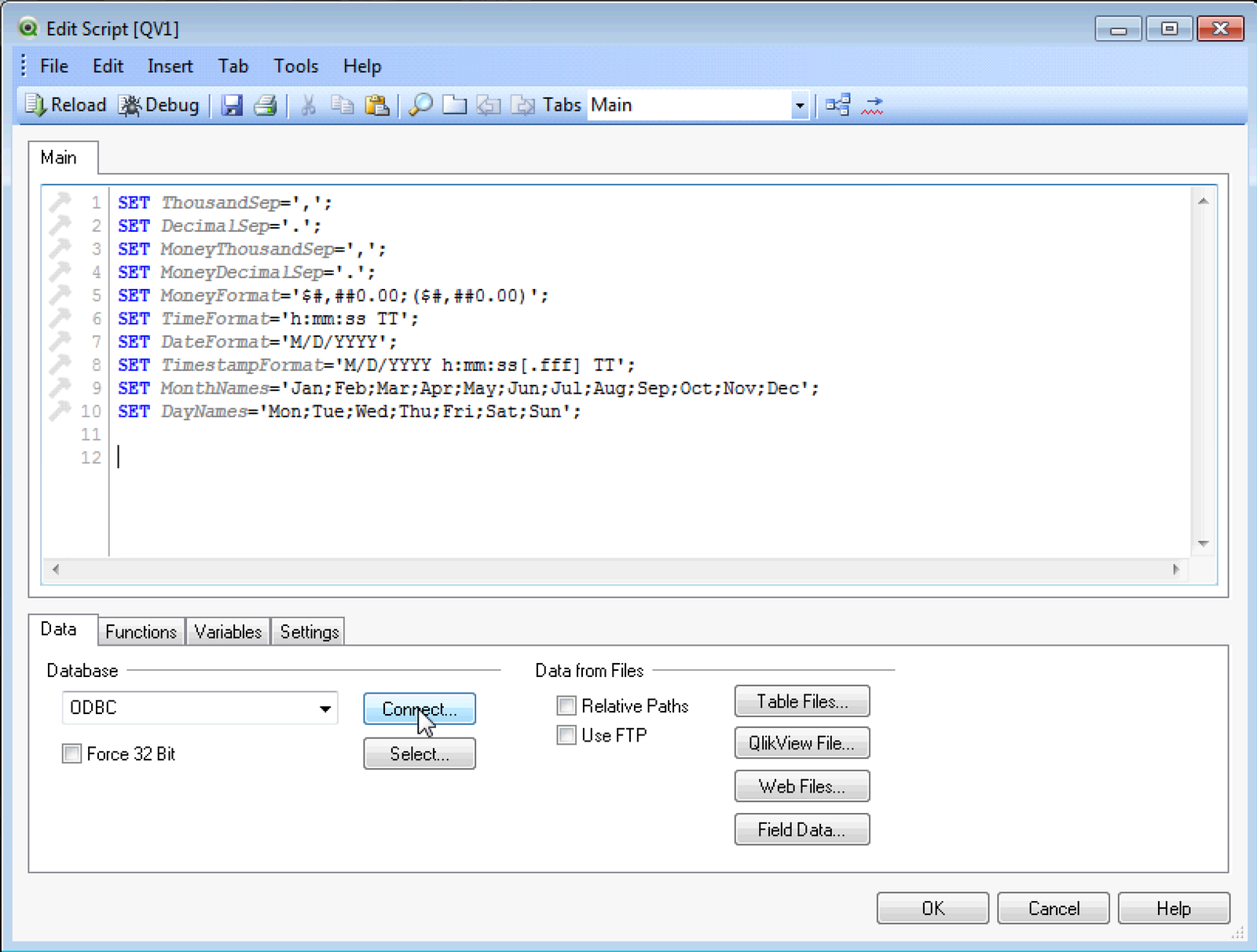Click the Cut scissors icon

pos(308,105)
